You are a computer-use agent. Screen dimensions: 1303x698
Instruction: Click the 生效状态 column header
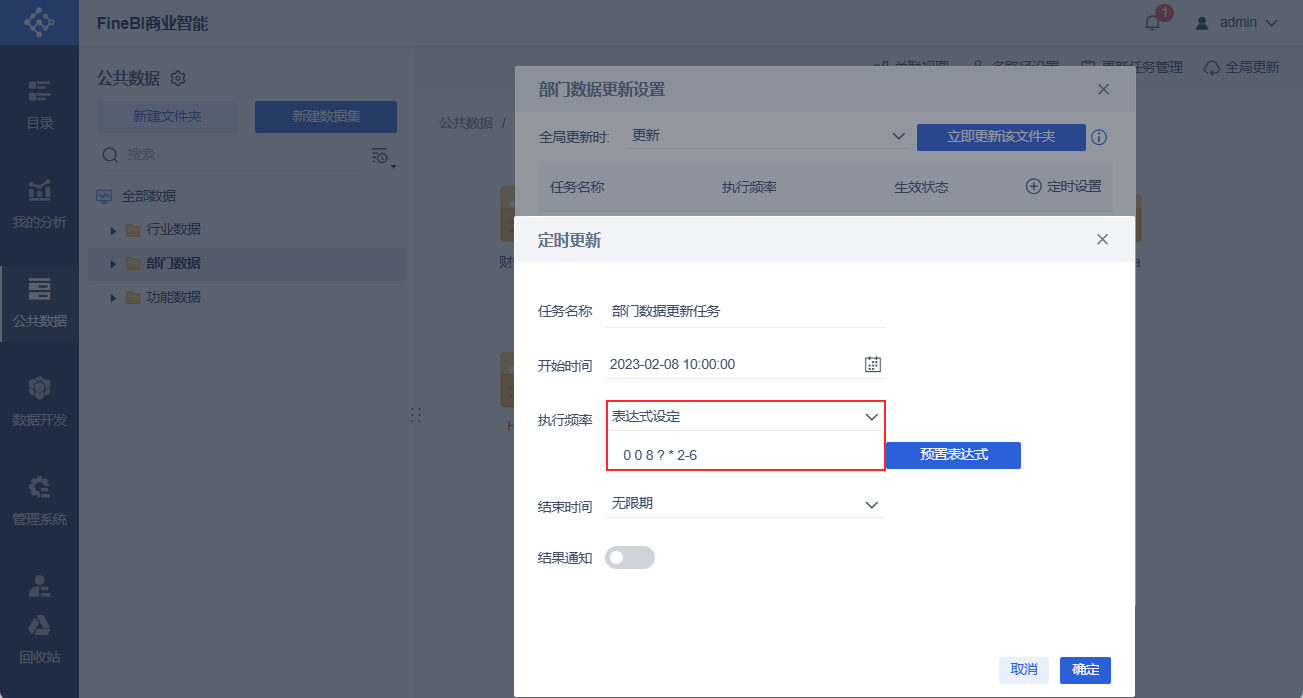tap(921, 187)
